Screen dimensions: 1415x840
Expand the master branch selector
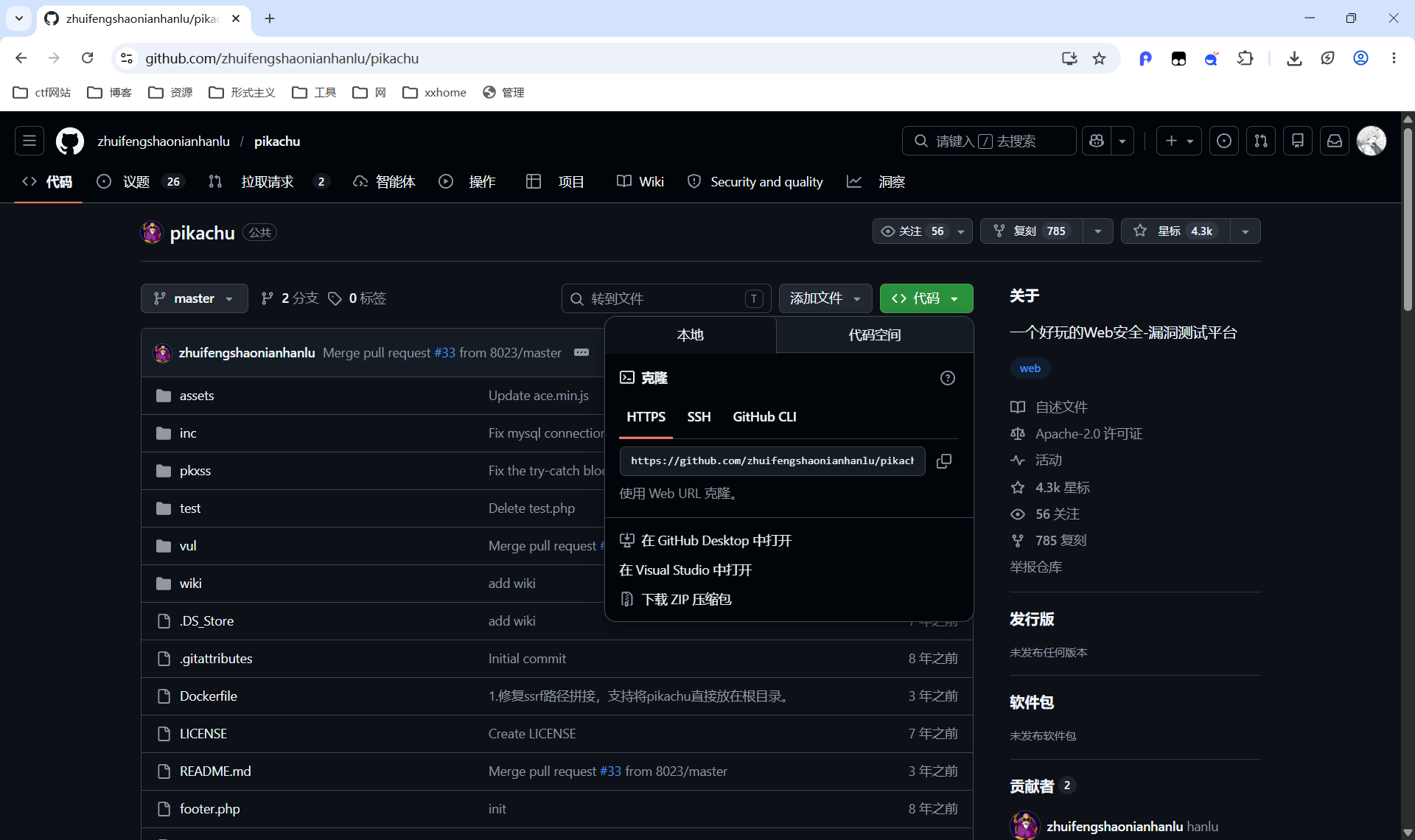[x=195, y=298]
